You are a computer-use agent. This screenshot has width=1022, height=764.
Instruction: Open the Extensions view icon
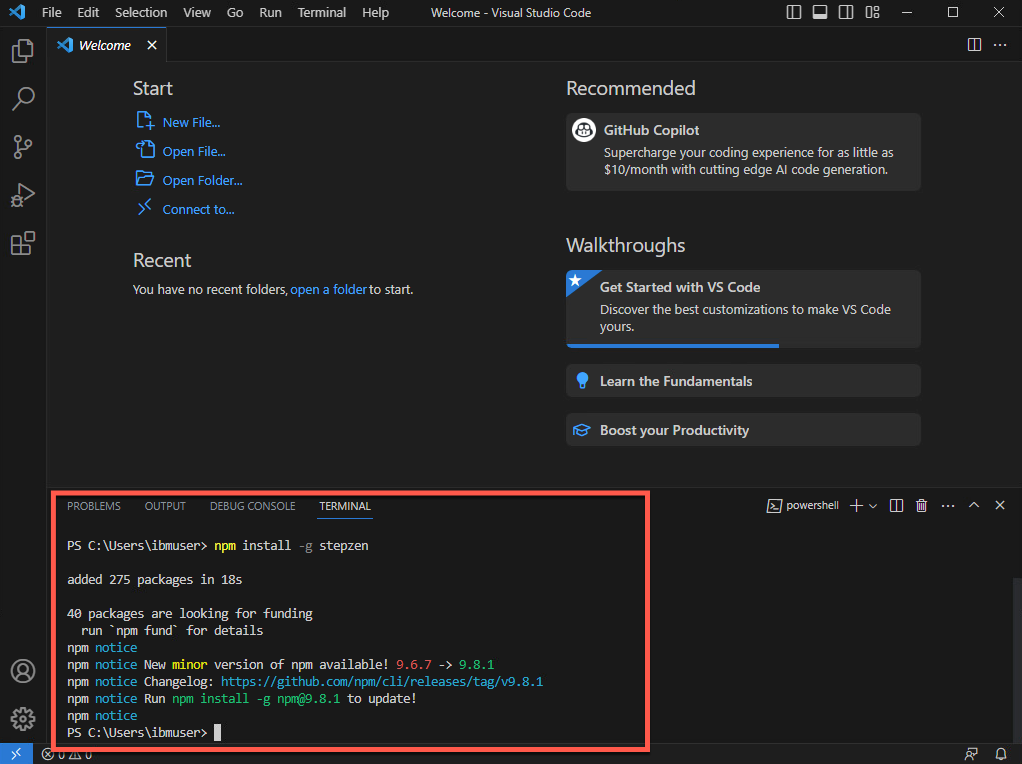pyautogui.click(x=22, y=243)
